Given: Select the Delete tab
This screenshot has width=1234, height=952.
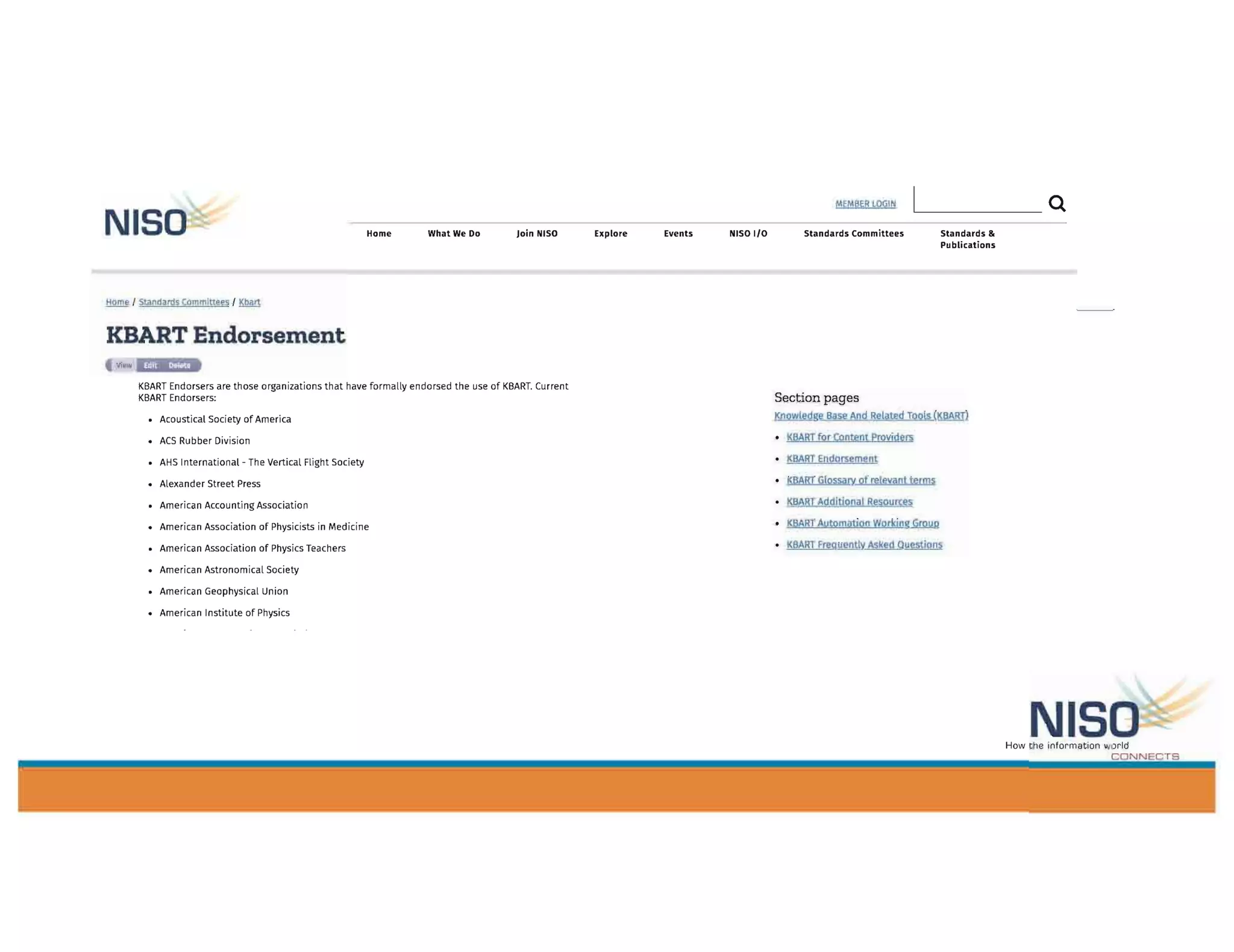Looking at the screenshot, I should tap(179, 365).
